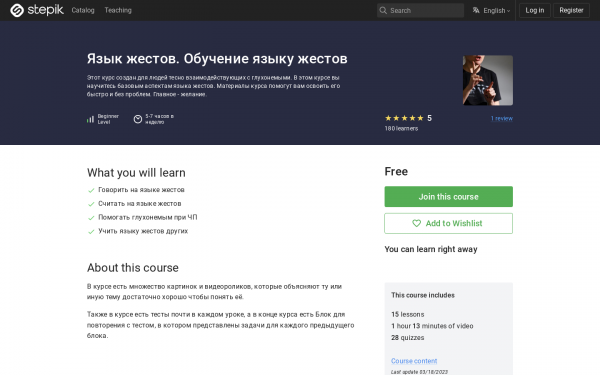Focus the Search input field
600x375 pixels.
point(420,10)
